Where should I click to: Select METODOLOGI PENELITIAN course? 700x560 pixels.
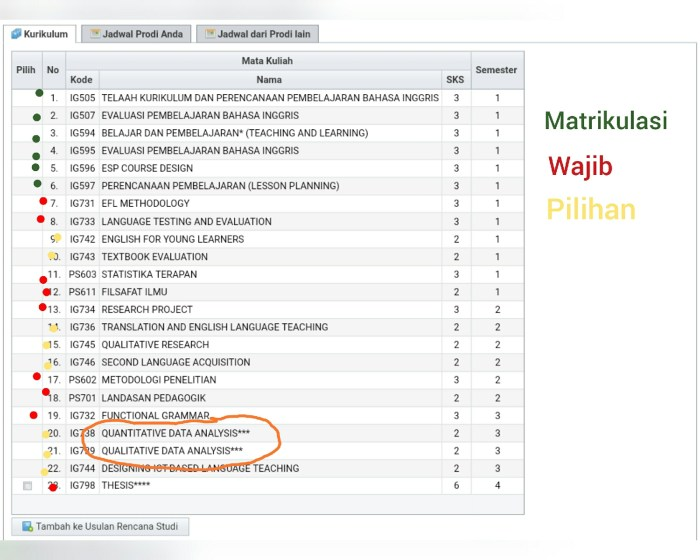click(x=159, y=380)
